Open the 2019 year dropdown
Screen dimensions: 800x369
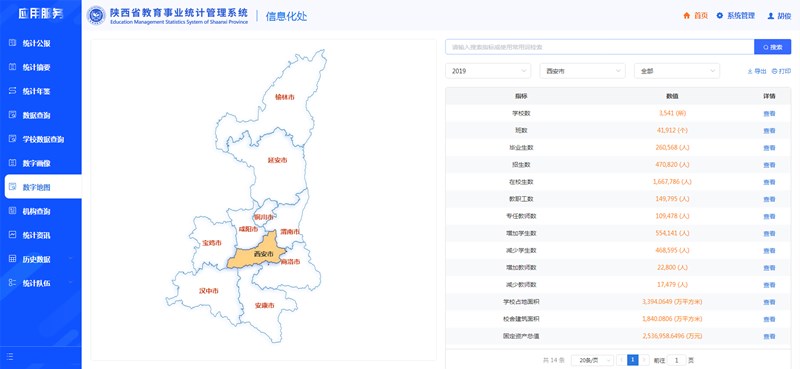point(488,71)
